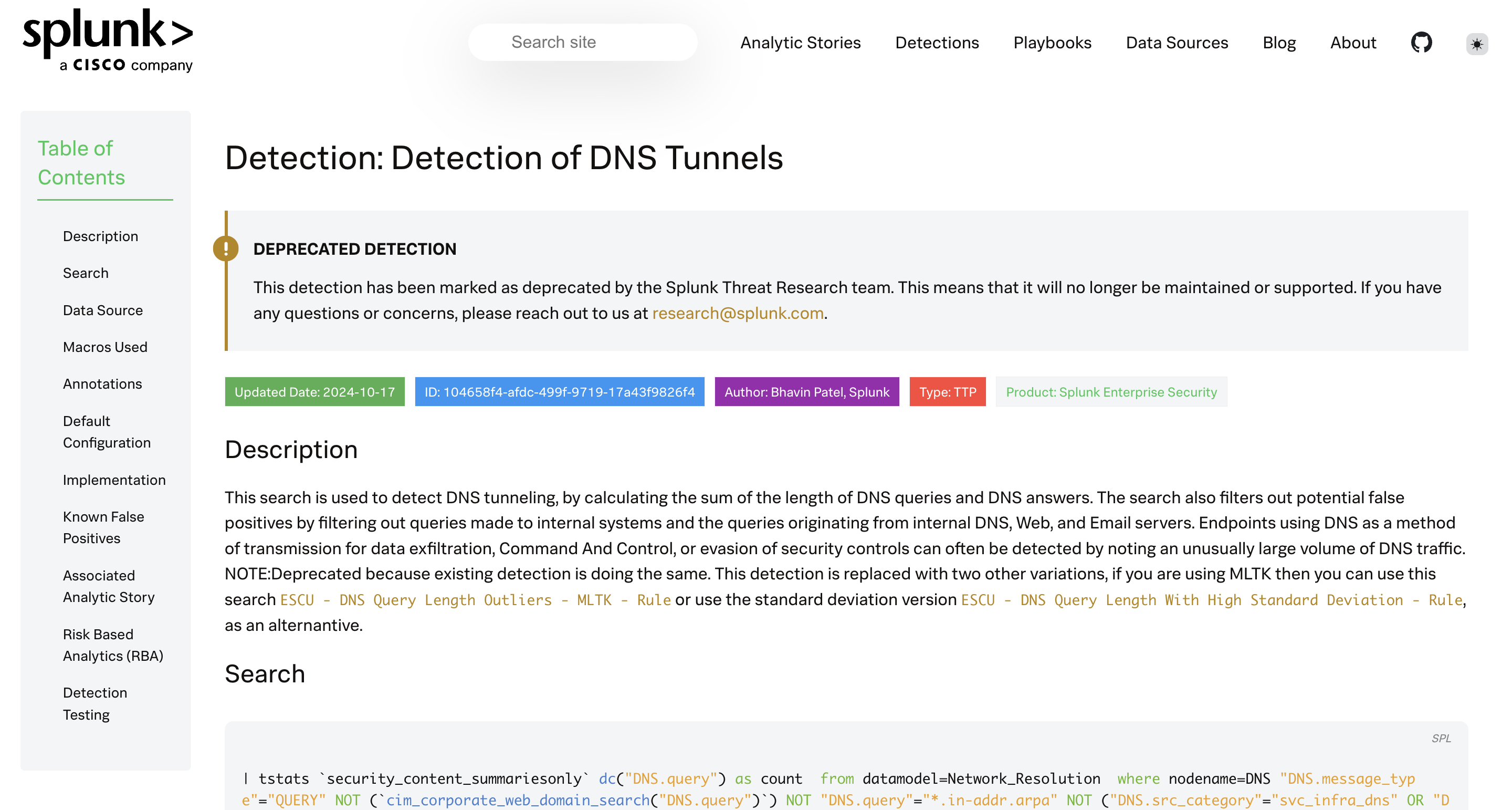
Task: Open Data Sources in the navigation
Action: tap(1176, 43)
